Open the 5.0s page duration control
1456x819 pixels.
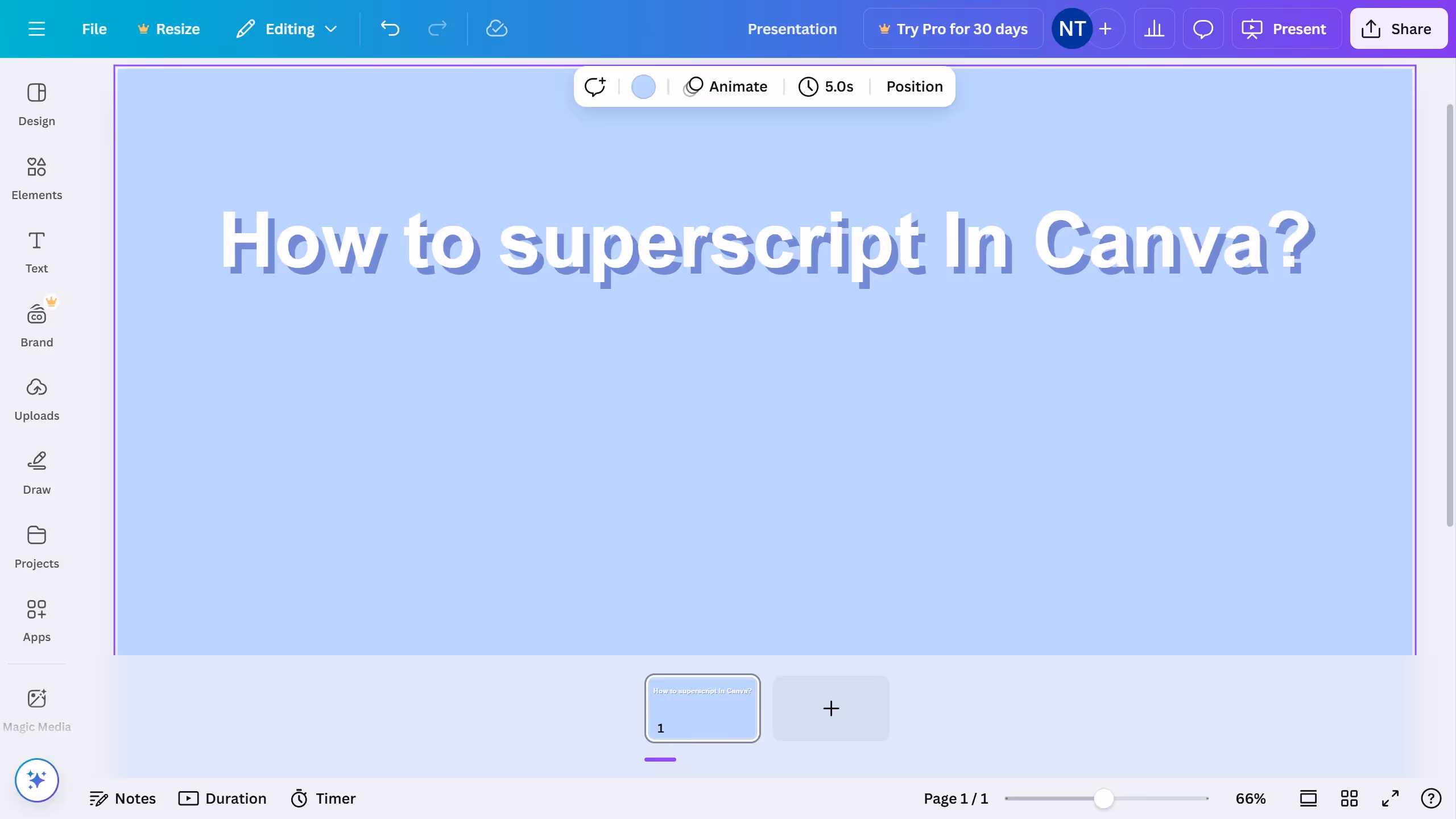tap(826, 86)
